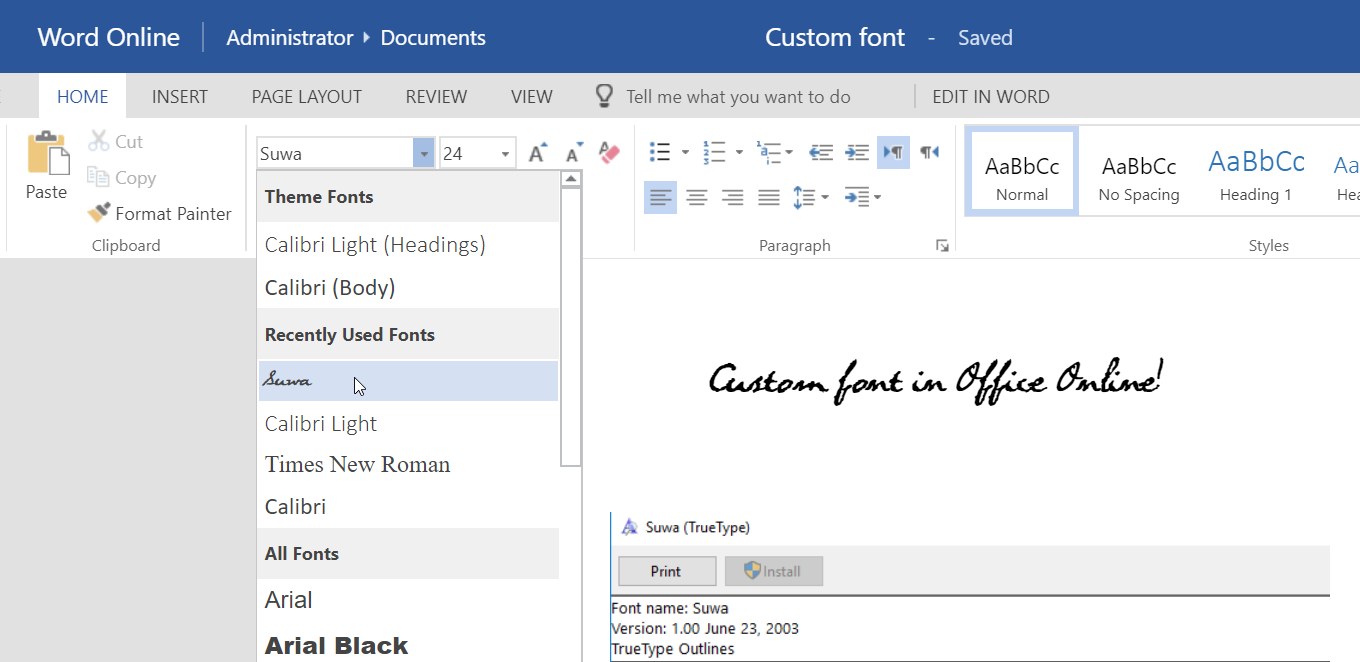Screen dimensions: 1360x662
Task: Toggle left-to-right text direction
Action: pyautogui.click(x=893, y=152)
